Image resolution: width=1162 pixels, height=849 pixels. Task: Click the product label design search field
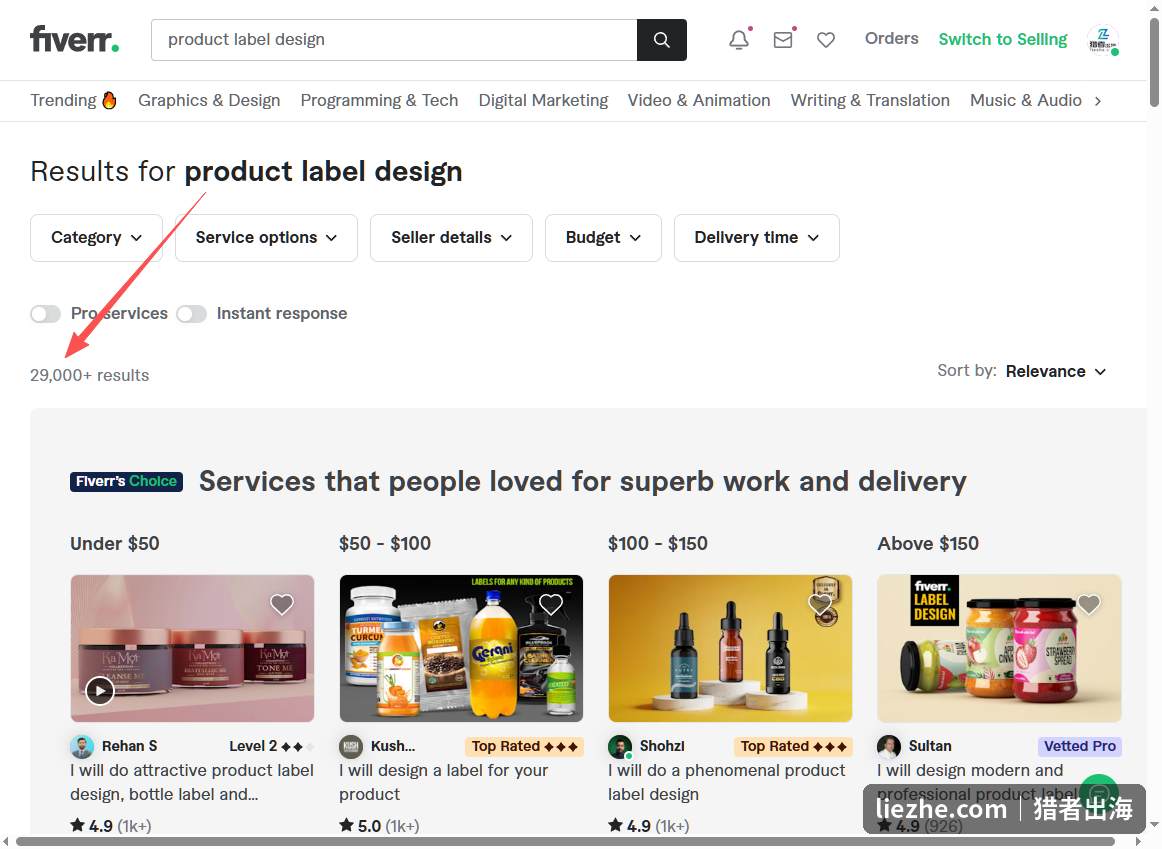click(394, 40)
